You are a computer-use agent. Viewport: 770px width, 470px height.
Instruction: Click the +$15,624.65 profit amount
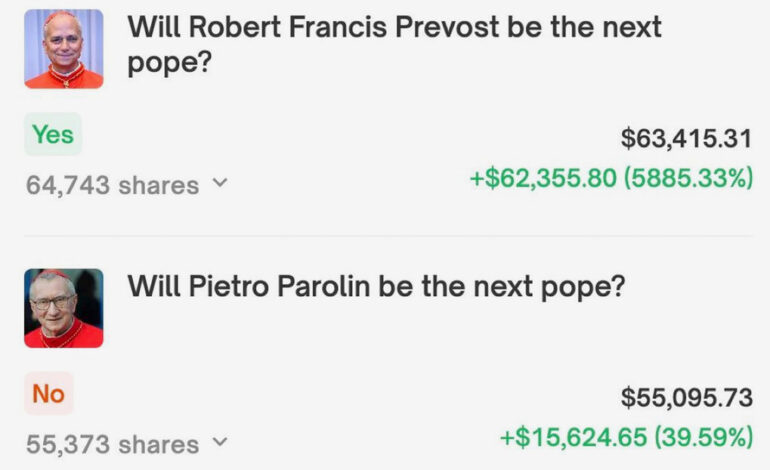click(574, 437)
